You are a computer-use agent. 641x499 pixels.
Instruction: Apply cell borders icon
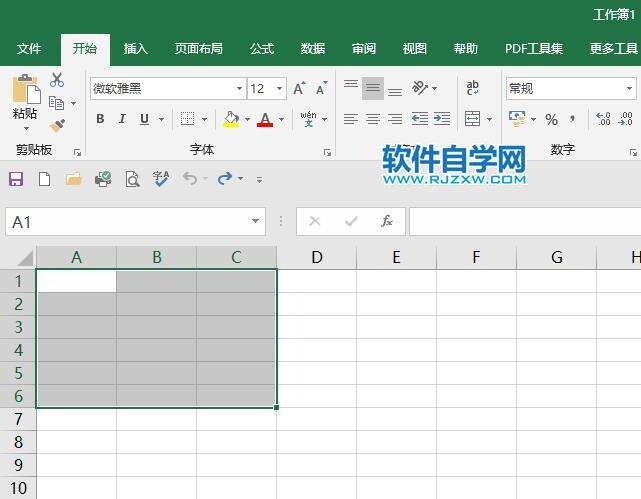[x=187, y=119]
